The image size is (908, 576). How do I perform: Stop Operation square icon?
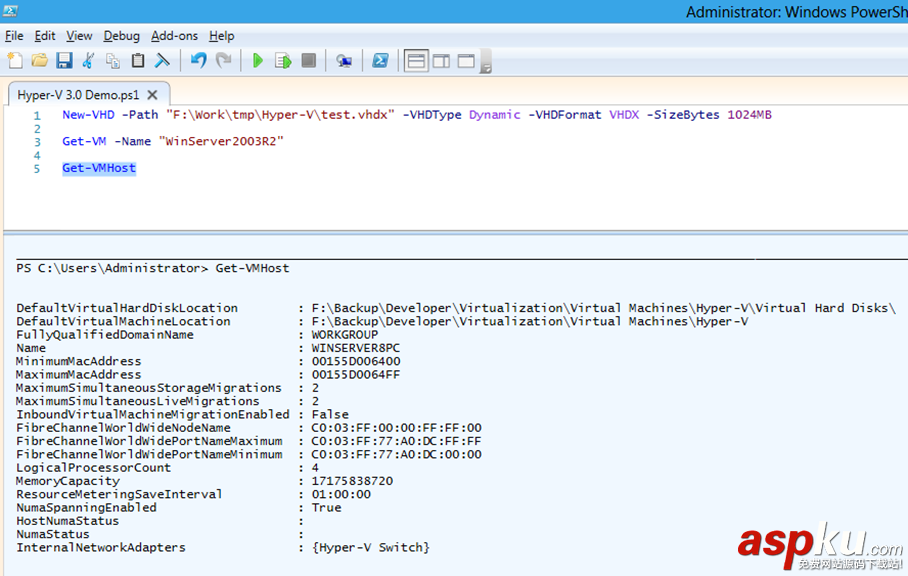tap(308, 61)
